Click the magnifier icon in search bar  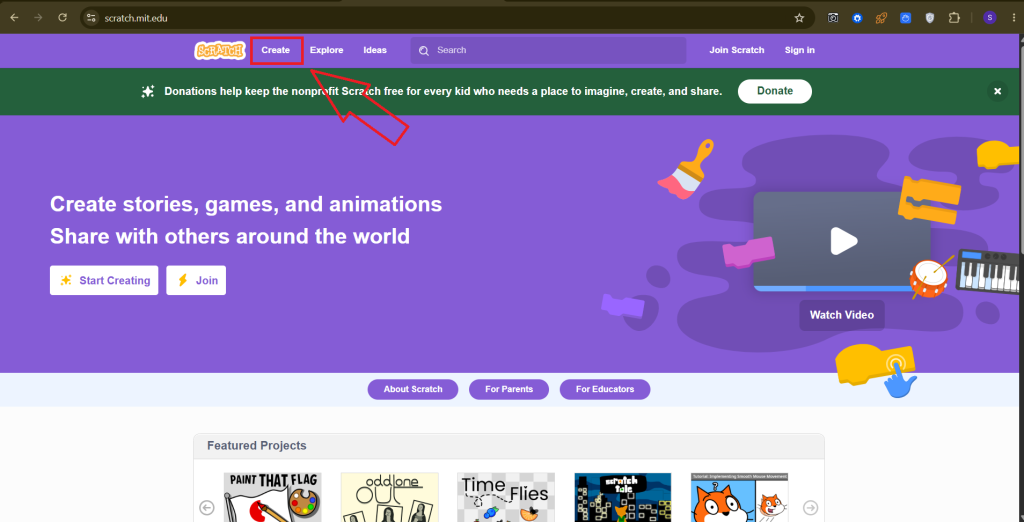coord(424,50)
